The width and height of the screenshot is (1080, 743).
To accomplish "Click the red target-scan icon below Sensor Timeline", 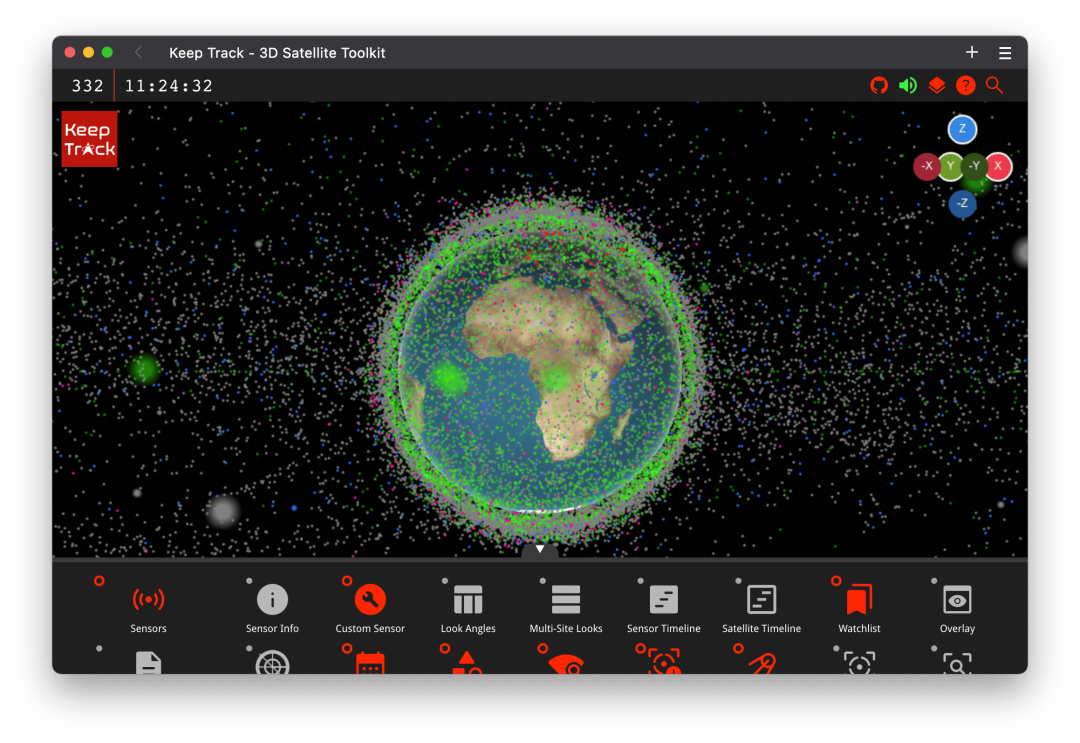I will [663, 662].
